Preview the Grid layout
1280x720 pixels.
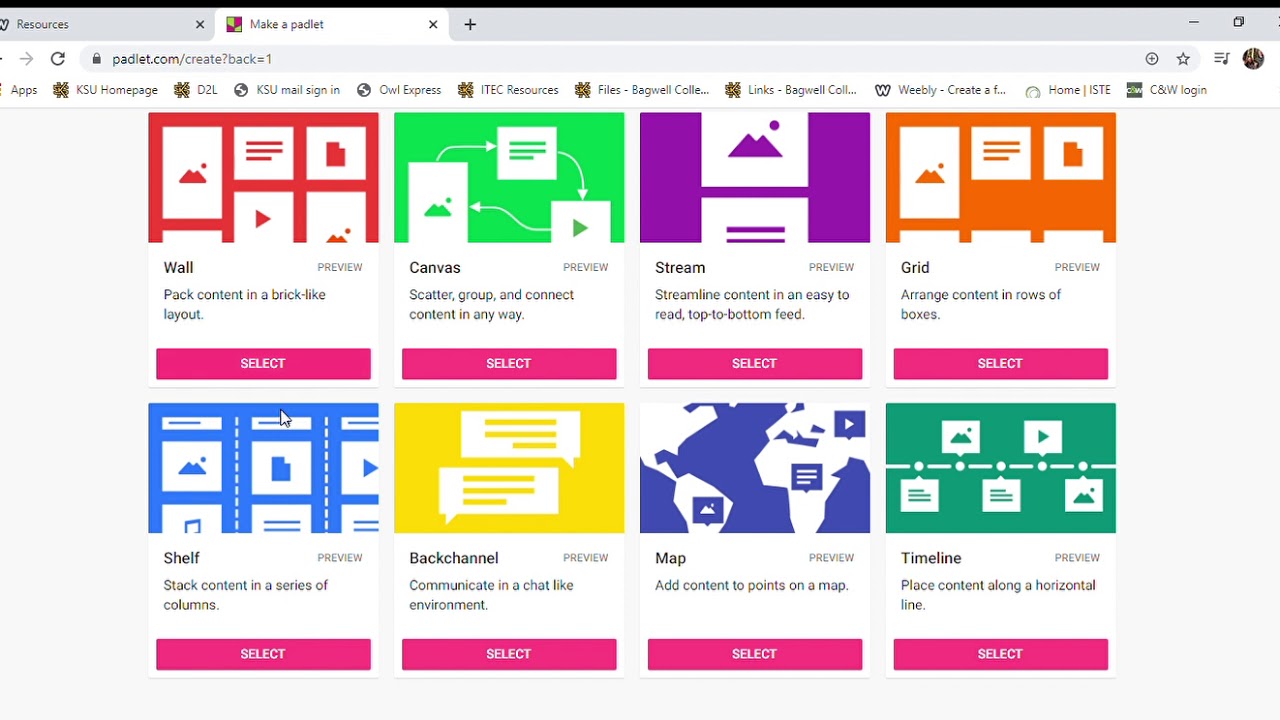point(1077,267)
